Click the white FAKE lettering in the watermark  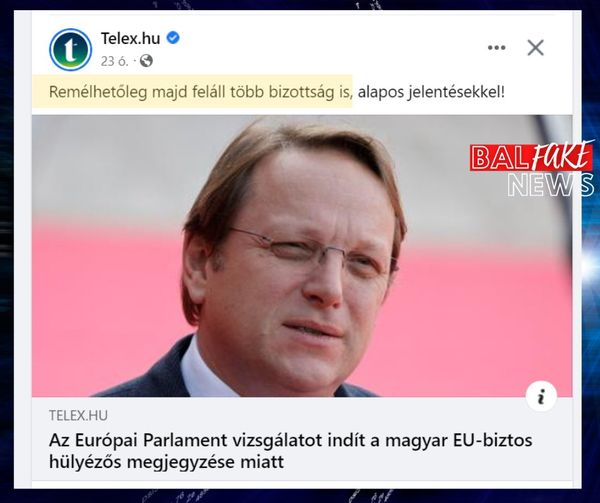[561, 156]
